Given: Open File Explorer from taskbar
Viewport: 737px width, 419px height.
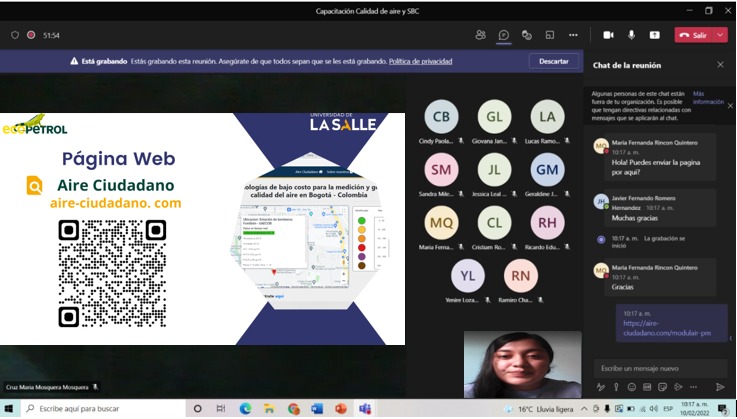Looking at the screenshot, I should pyautogui.click(x=269, y=409).
